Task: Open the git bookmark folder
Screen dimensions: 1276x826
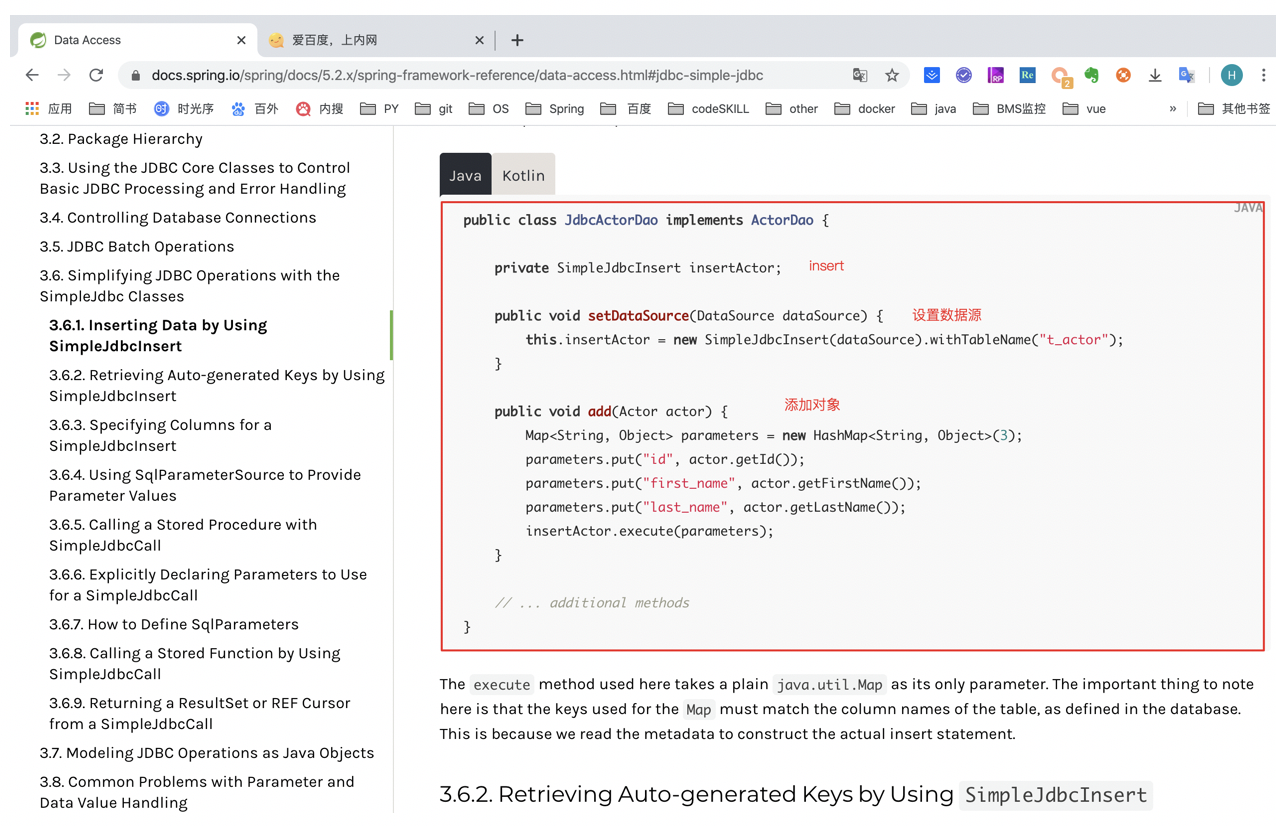Action: click(x=433, y=108)
